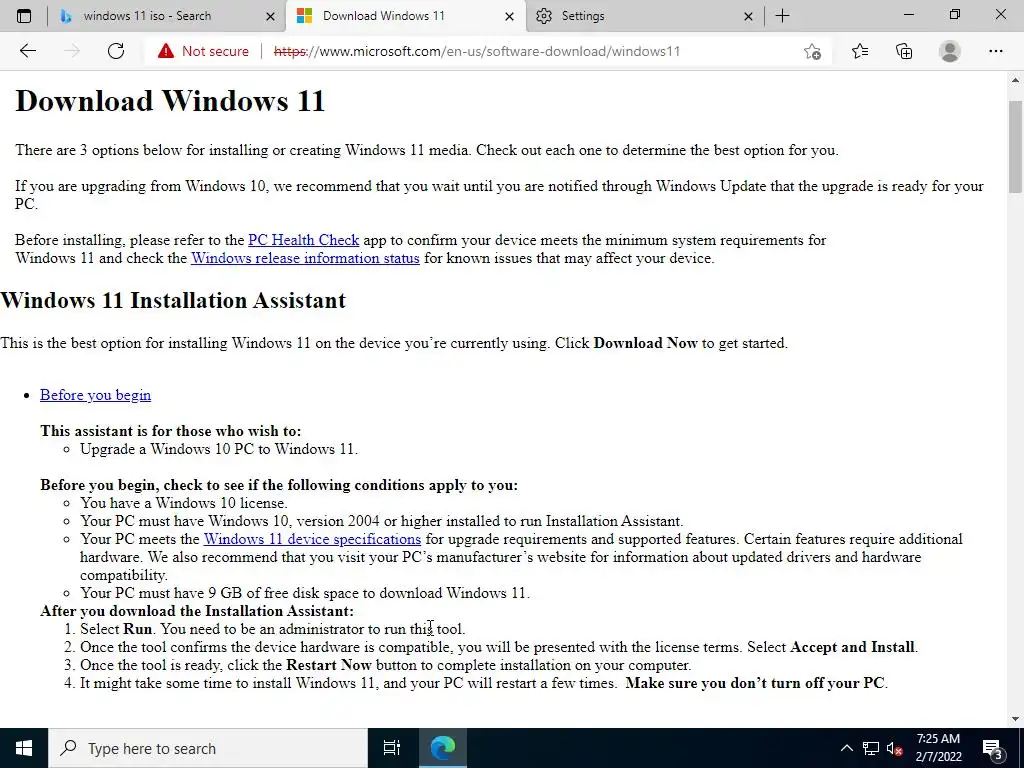Add this page to favorites star
1024x768 pixels.
812,51
